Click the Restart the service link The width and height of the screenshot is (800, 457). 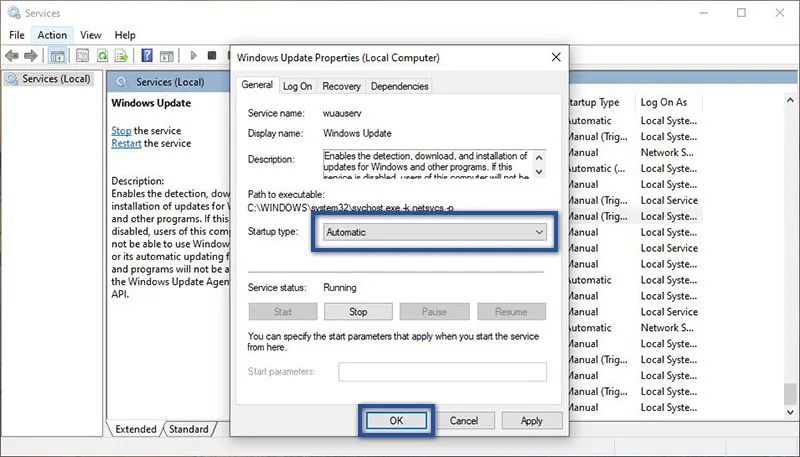click(126, 143)
